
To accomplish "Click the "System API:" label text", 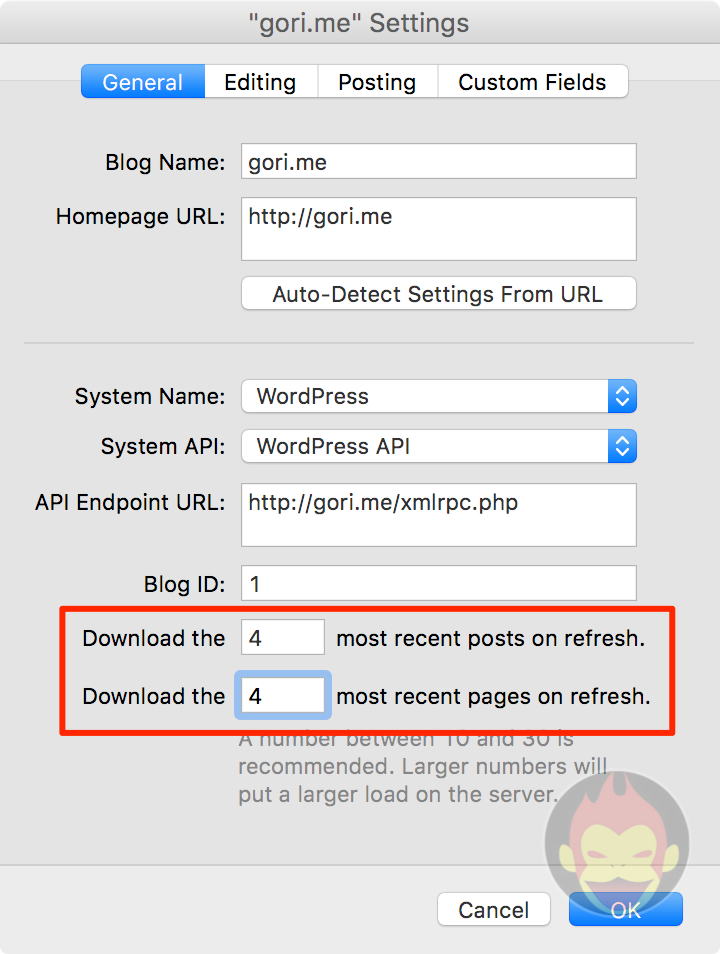I will 163,447.
